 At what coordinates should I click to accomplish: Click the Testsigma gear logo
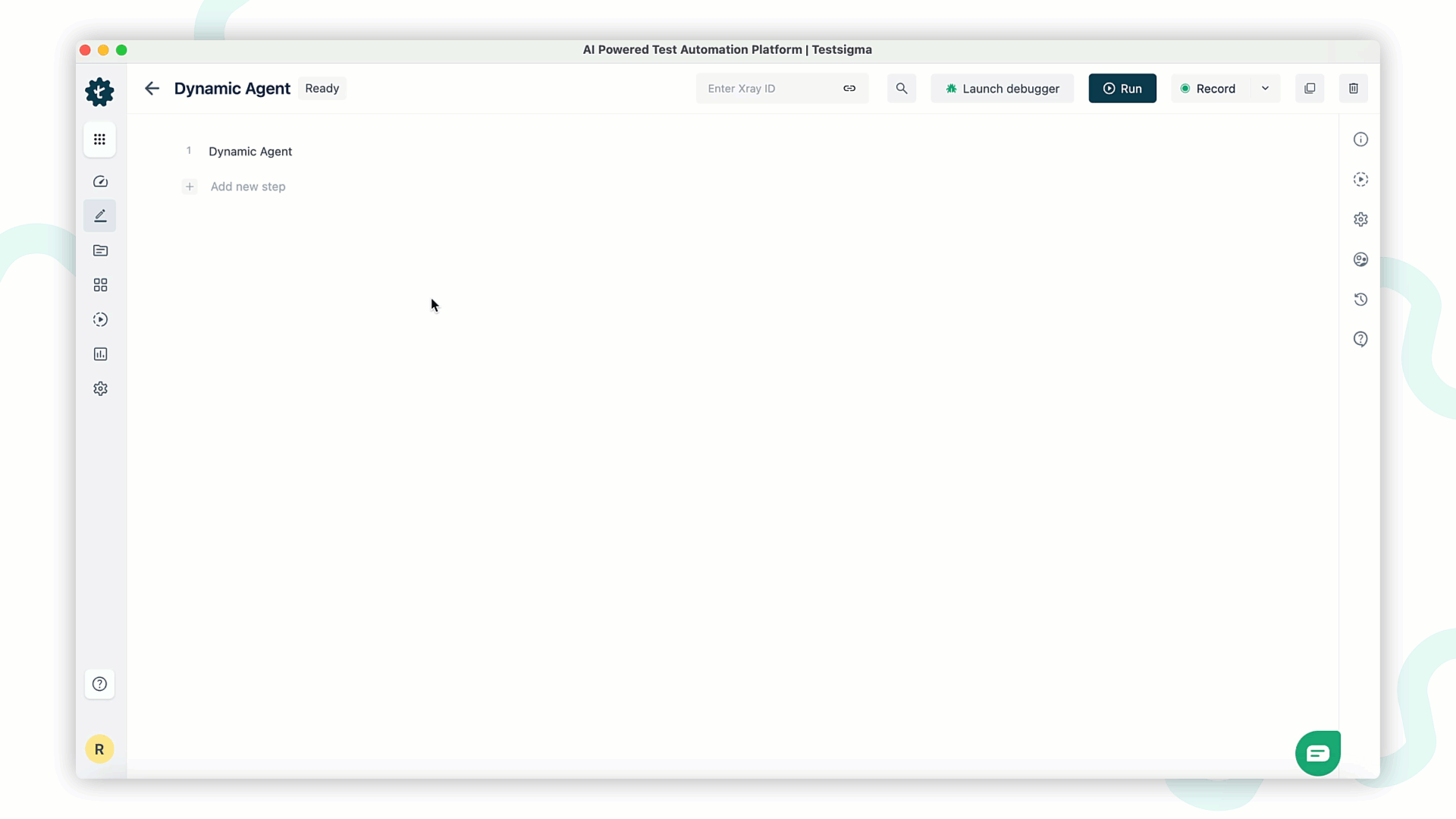[x=99, y=92]
